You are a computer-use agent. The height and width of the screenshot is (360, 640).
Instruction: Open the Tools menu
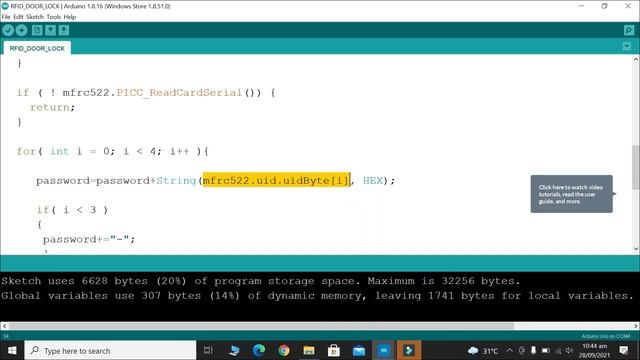tap(53, 17)
